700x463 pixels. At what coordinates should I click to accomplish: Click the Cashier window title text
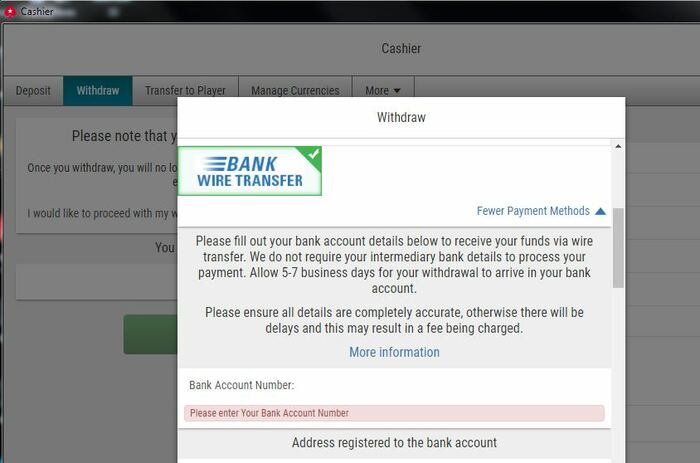pos(37,12)
